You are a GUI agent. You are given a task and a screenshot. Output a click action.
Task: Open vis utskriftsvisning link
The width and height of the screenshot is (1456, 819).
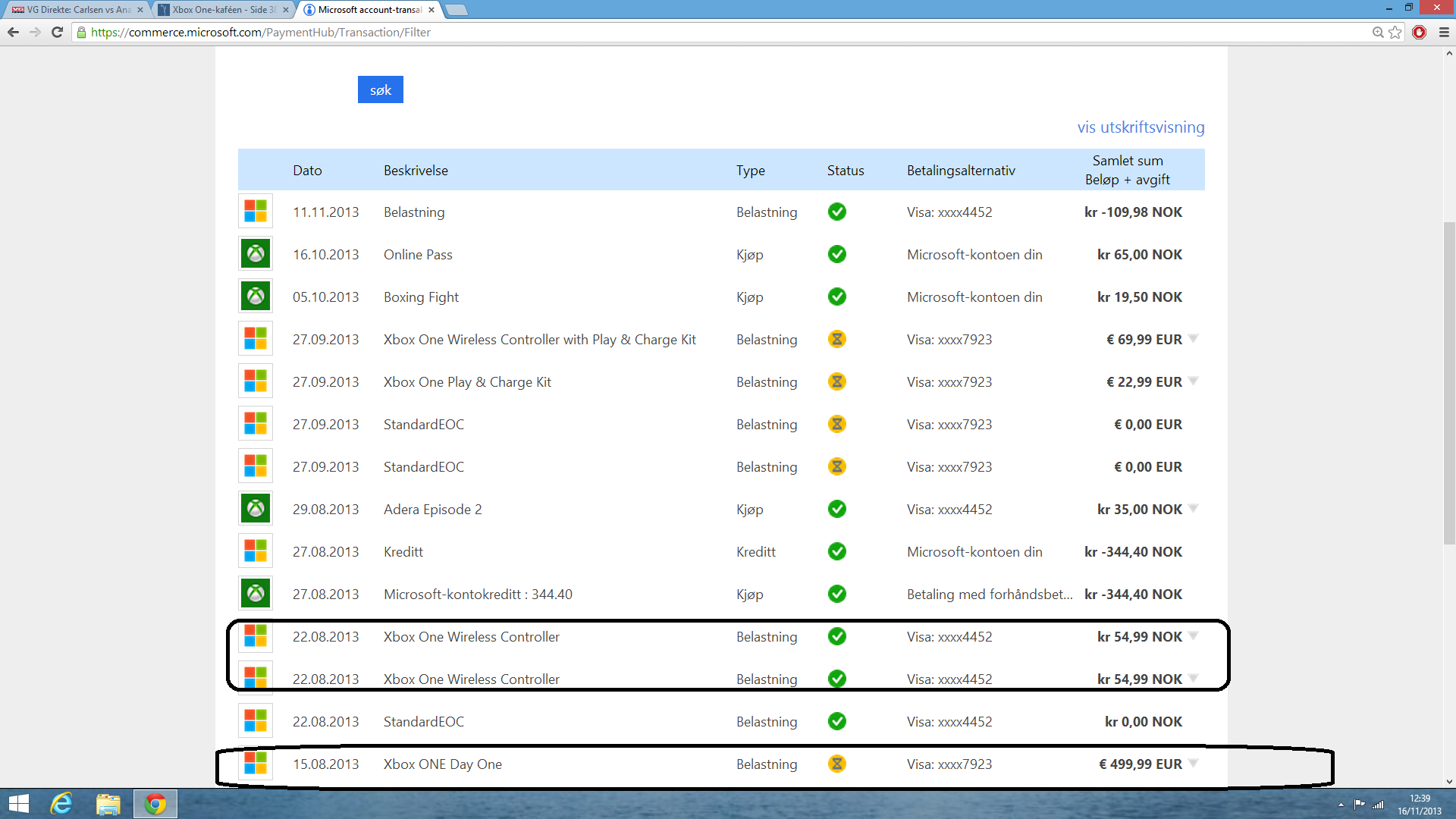coord(1141,127)
